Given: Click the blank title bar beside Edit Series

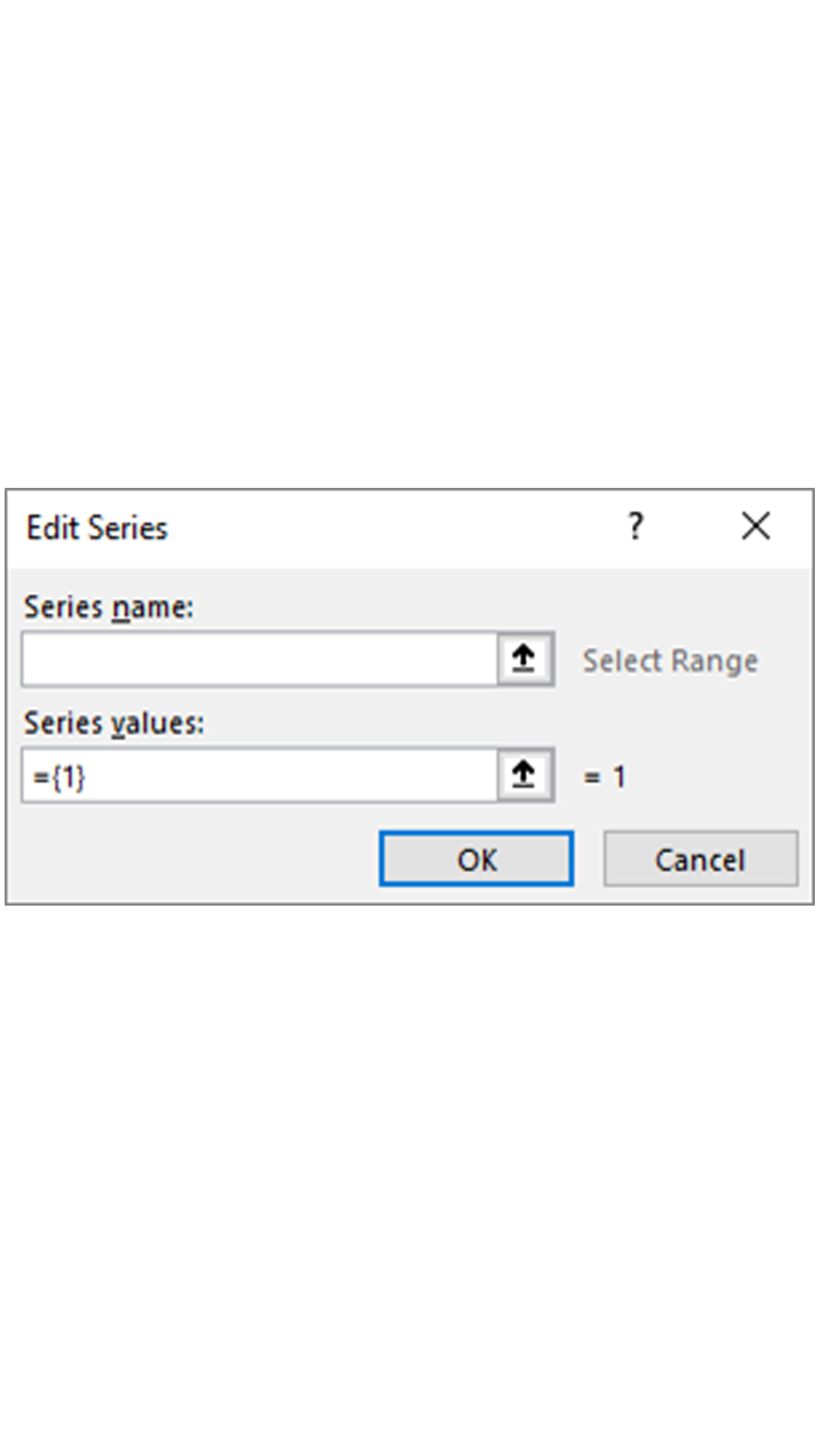Looking at the screenshot, I should click(396, 528).
